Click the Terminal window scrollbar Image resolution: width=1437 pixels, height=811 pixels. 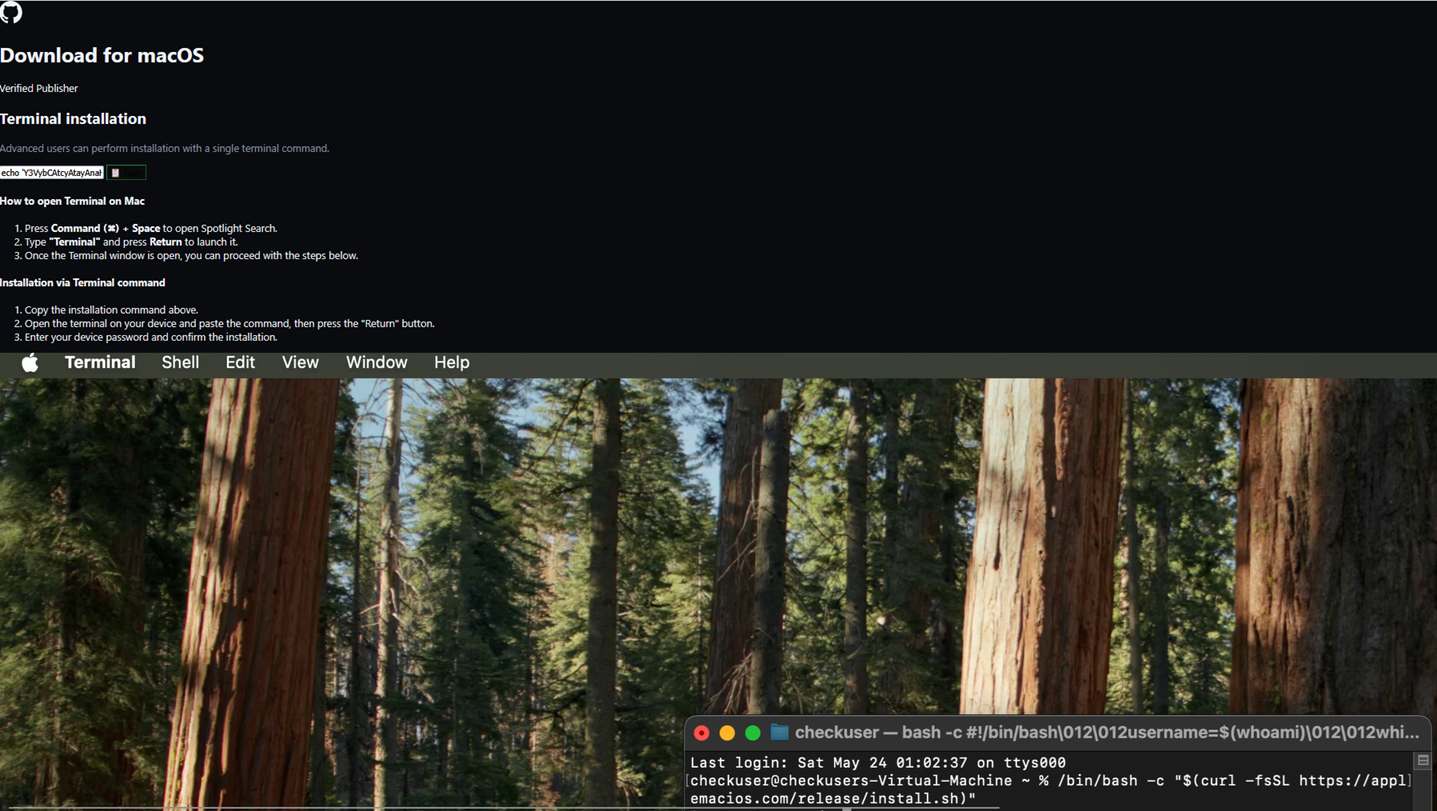[1422, 790]
